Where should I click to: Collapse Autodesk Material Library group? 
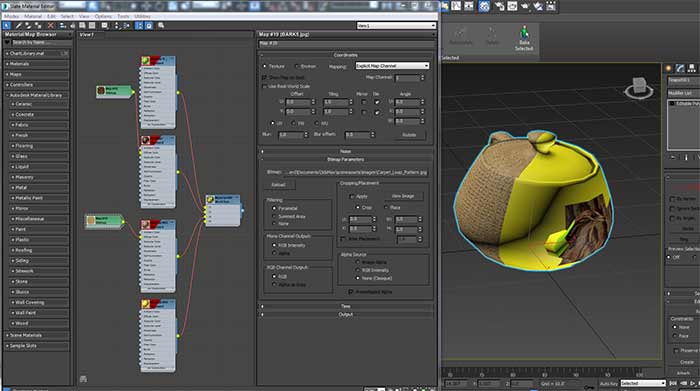coord(37,95)
